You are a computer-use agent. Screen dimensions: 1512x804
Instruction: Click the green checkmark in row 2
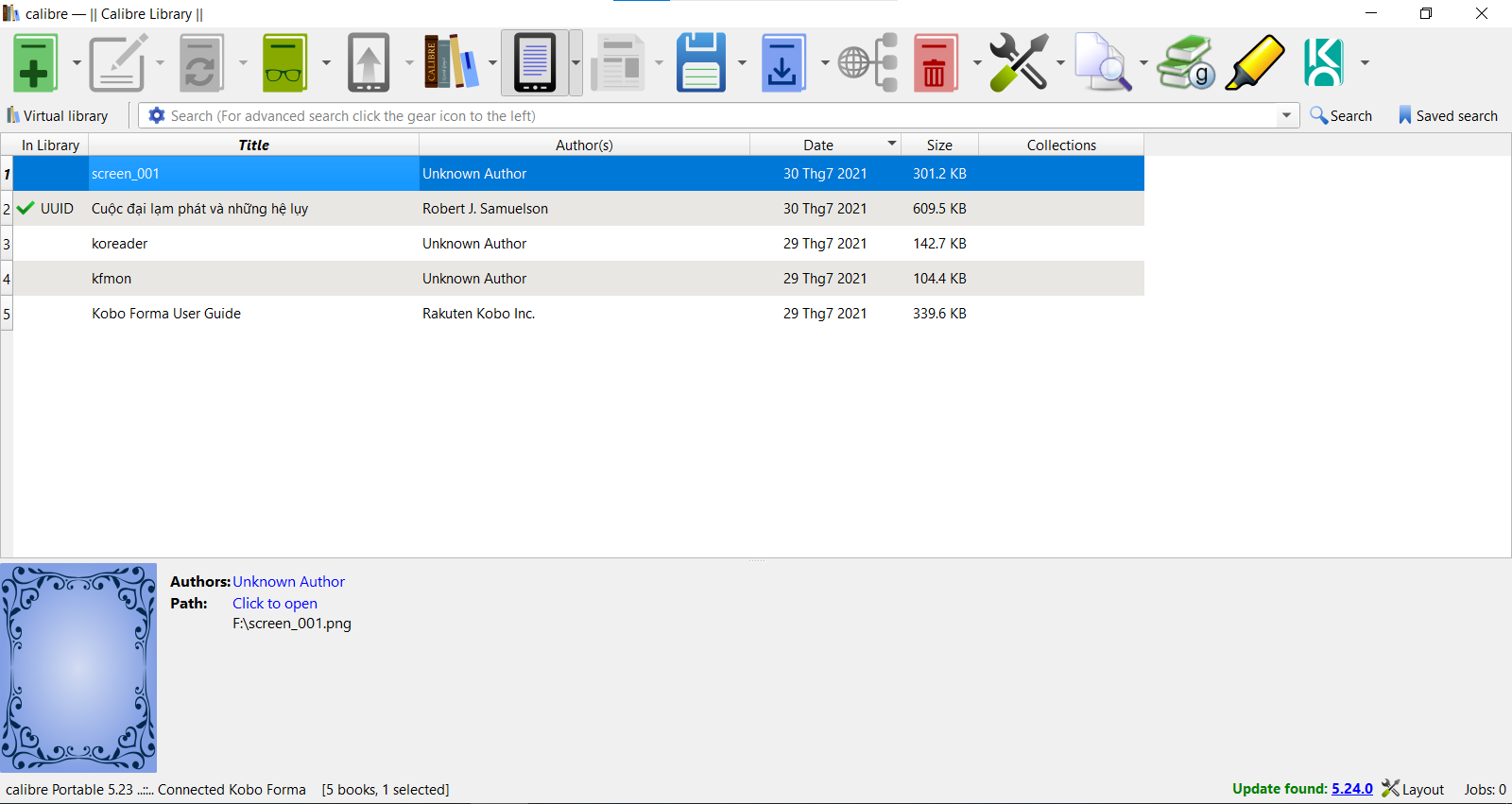pos(26,208)
